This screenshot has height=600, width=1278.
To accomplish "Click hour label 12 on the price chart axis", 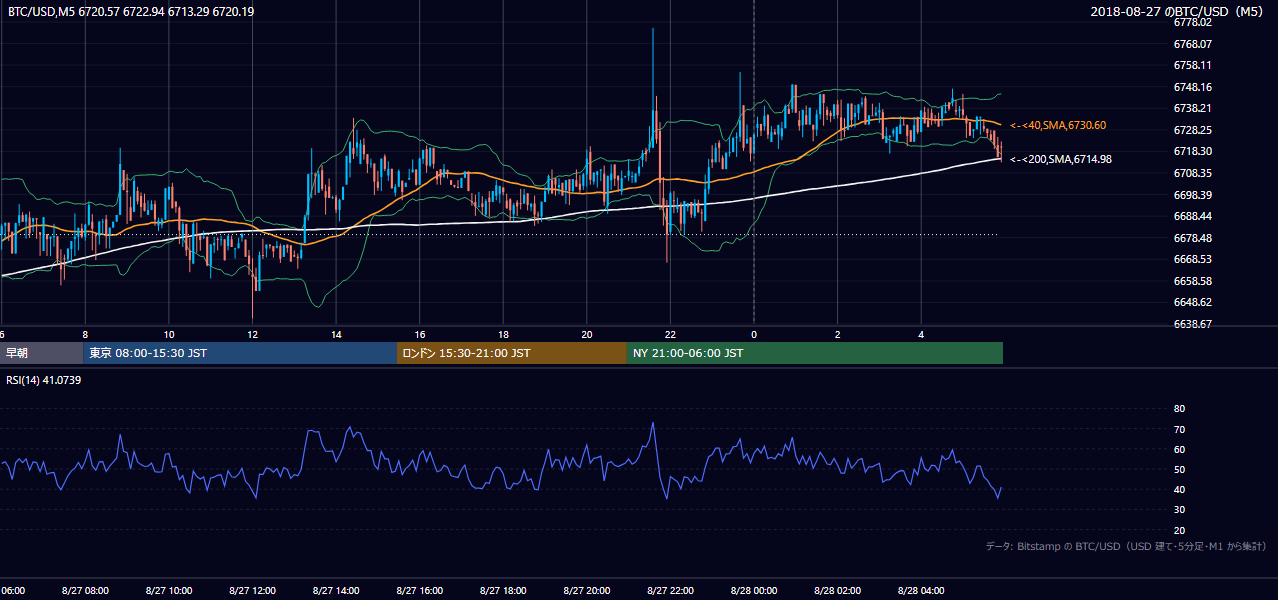I will pyautogui.click(x=253, y=335).
